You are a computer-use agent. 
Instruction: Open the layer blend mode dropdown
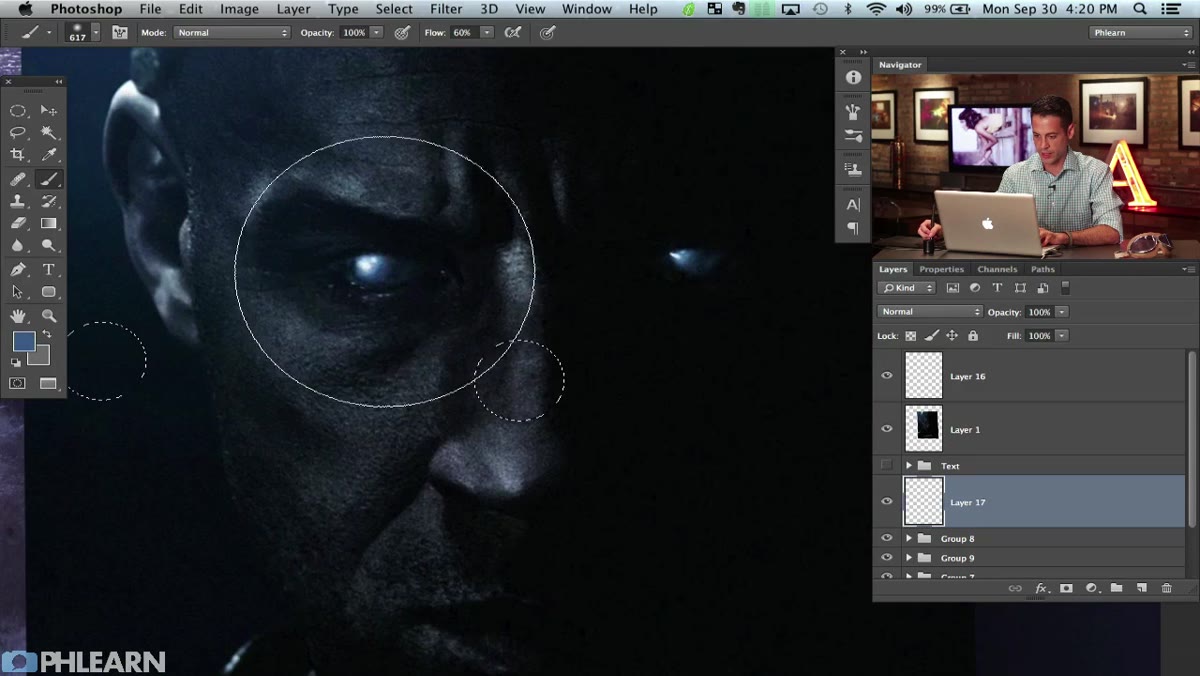tap(928, 312)
